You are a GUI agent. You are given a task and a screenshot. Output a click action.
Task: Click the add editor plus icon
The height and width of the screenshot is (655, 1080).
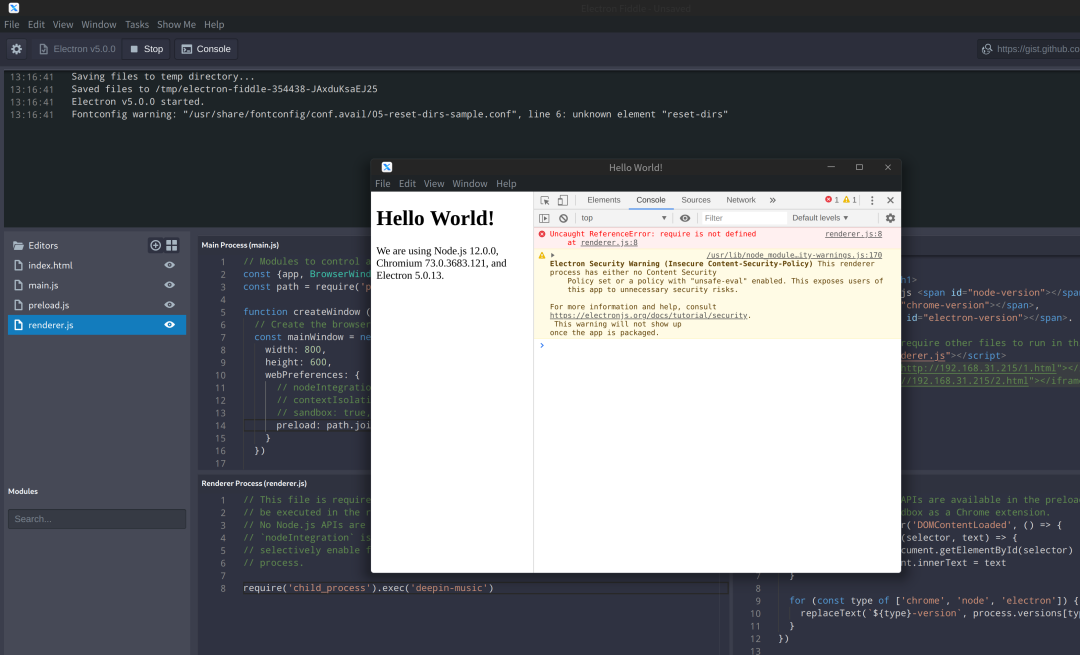(x=155, y=245)
